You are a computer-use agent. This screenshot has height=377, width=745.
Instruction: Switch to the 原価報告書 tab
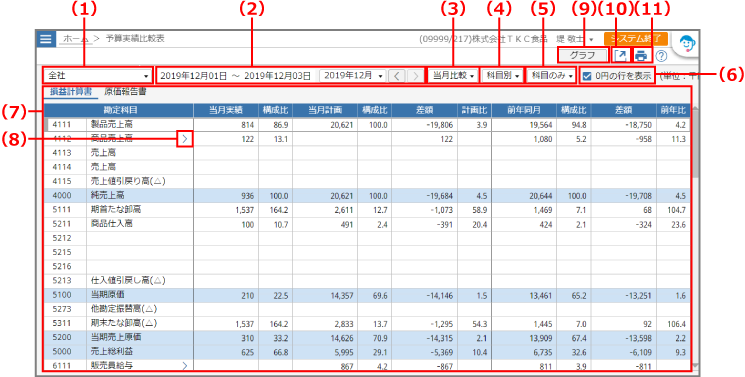[x=125, y=92]
